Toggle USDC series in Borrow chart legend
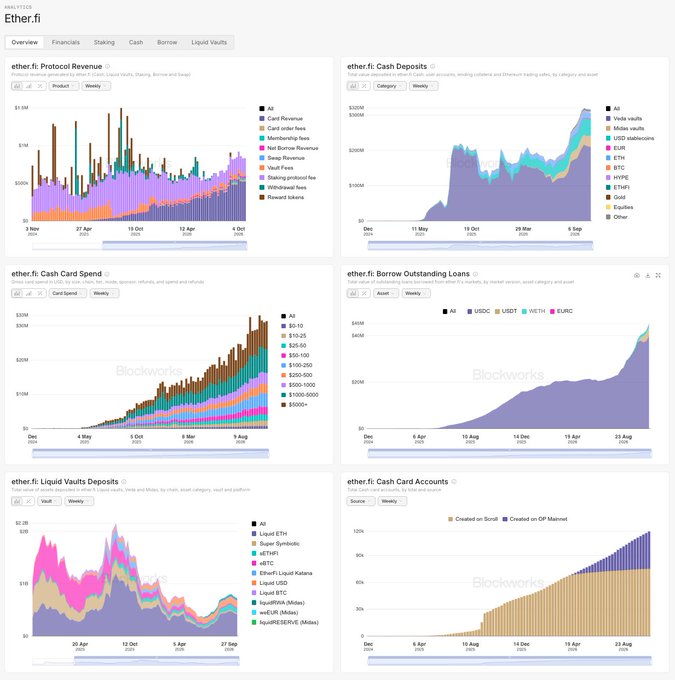This screenshot has width=675, height=680. point(478,311)
